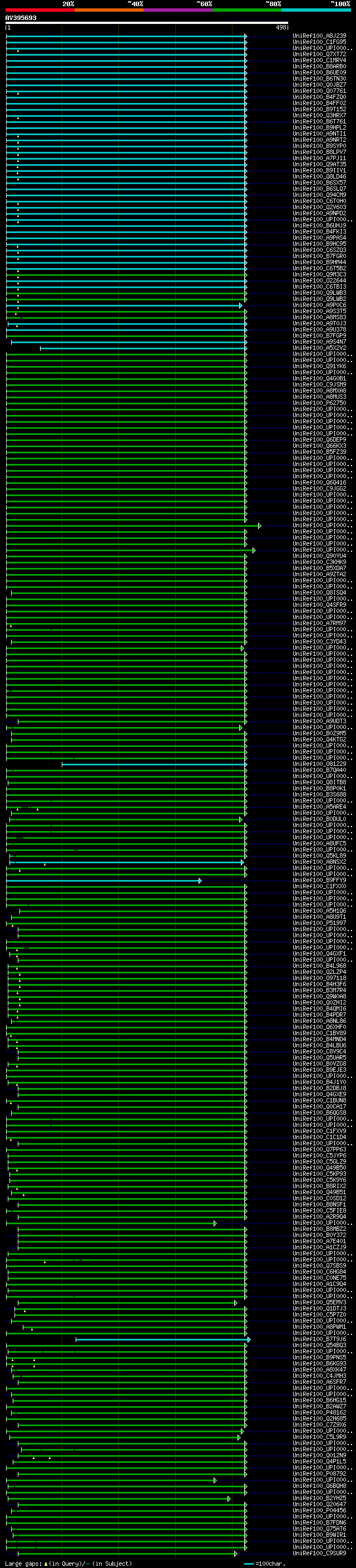Click the orange ~40% identity scale segment
This screenshot has width=356, height=1568.
[109, 11]
